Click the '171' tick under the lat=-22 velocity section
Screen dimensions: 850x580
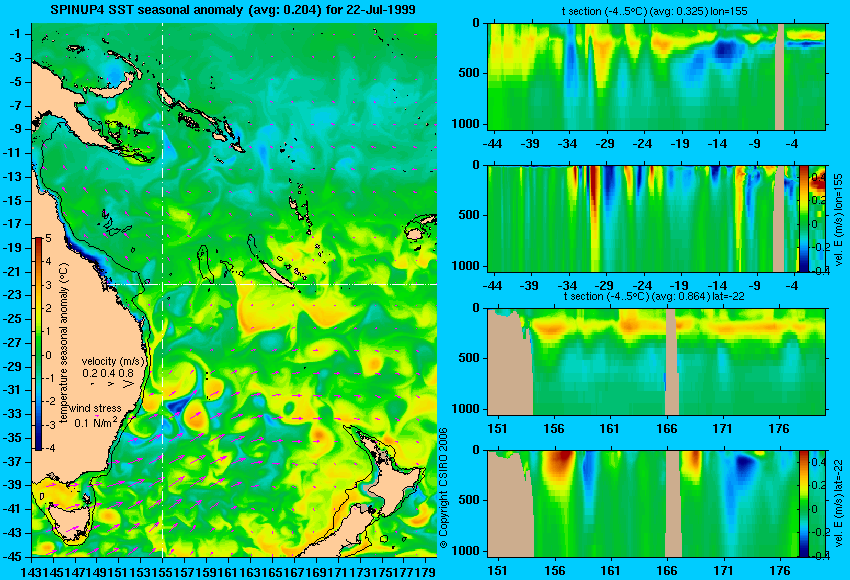pyautogui.click(x=723, y=571)
